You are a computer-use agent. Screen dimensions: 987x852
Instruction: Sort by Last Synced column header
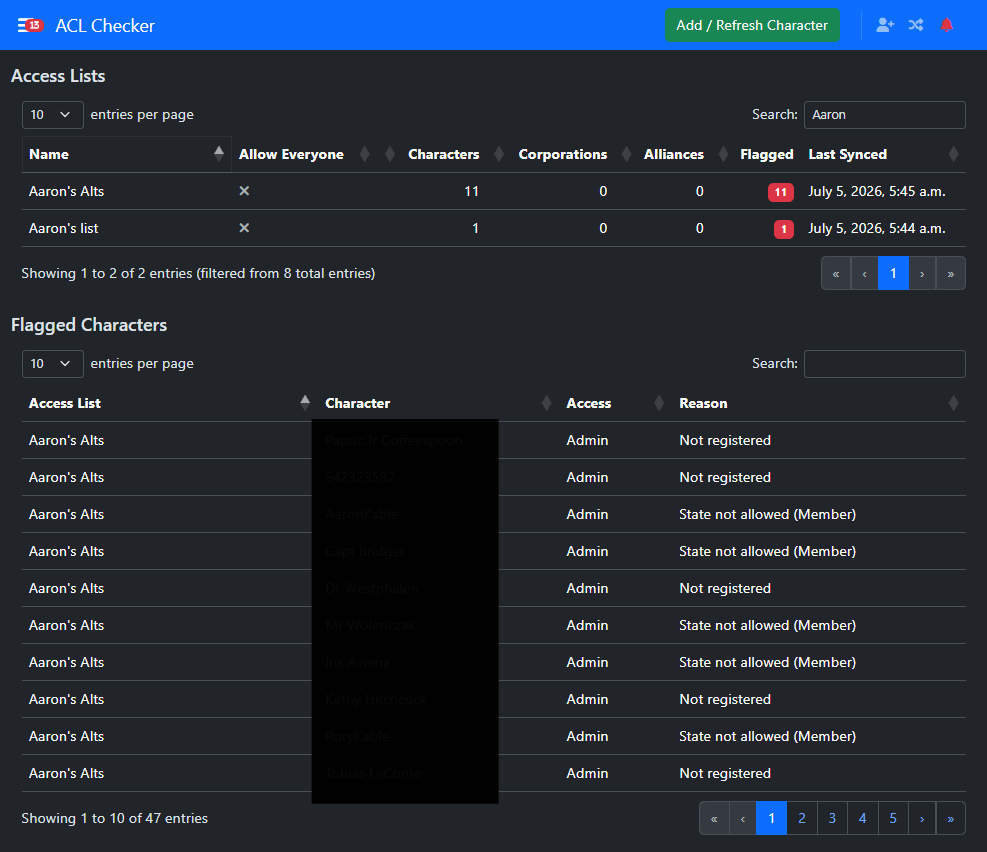pos(883,154)
